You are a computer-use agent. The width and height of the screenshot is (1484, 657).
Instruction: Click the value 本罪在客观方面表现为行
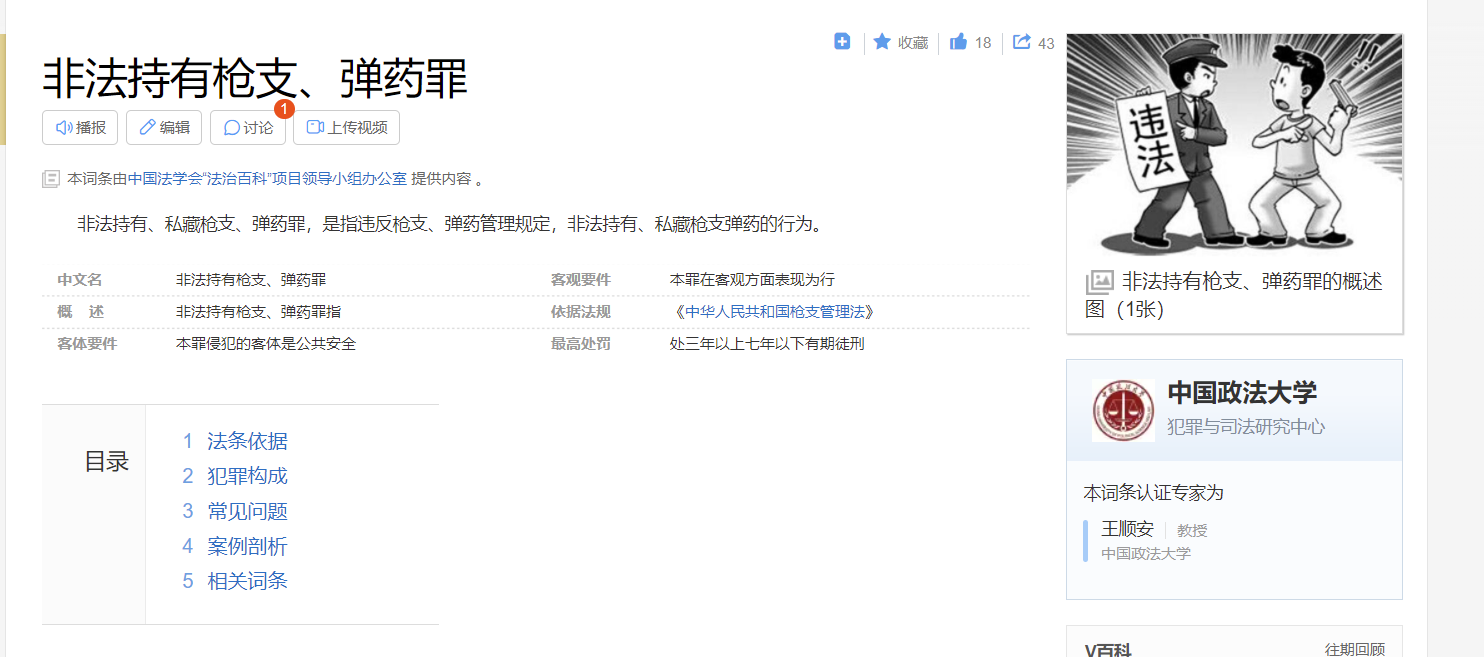(752, 280)
